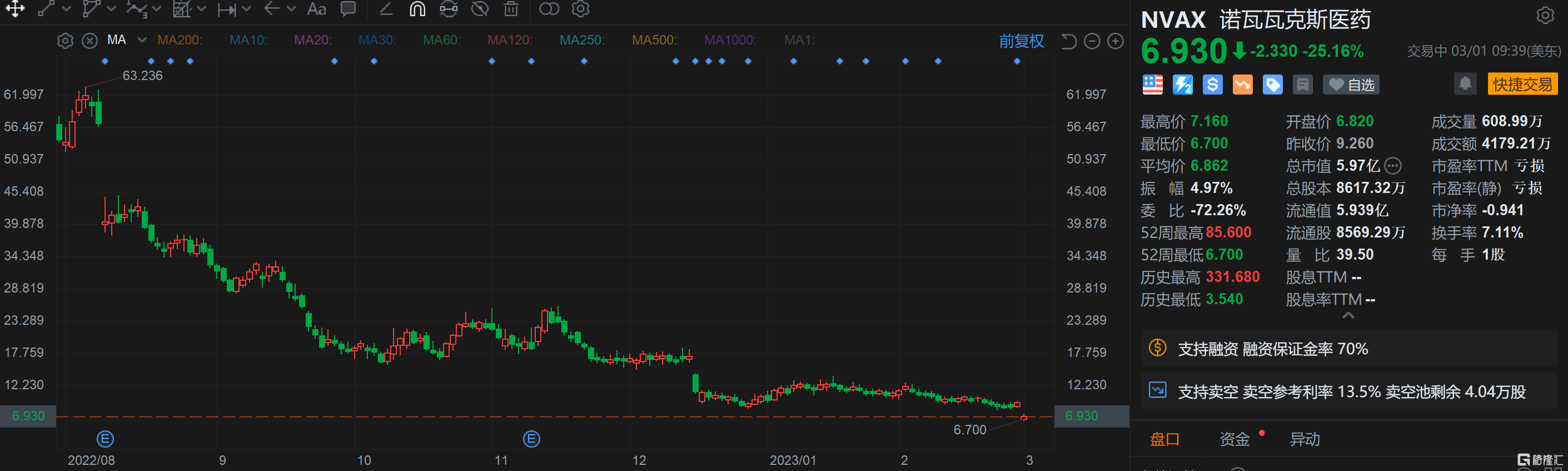Select the Aa text annotation tool
This screenshot has height=471, width=1568.
click(x=316, y=9)
